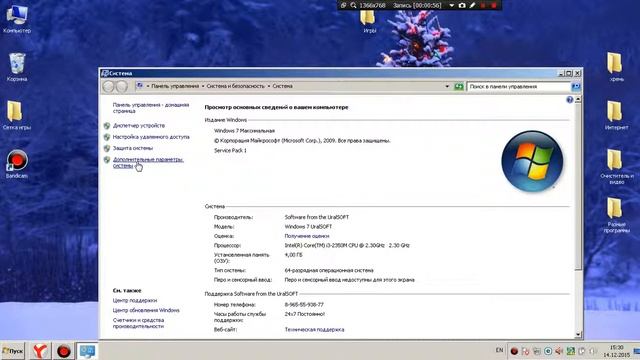Click the Поиск в панели управления search field
Screen dimensions: 640x360
pyautogui.click(x=518, y=87)
